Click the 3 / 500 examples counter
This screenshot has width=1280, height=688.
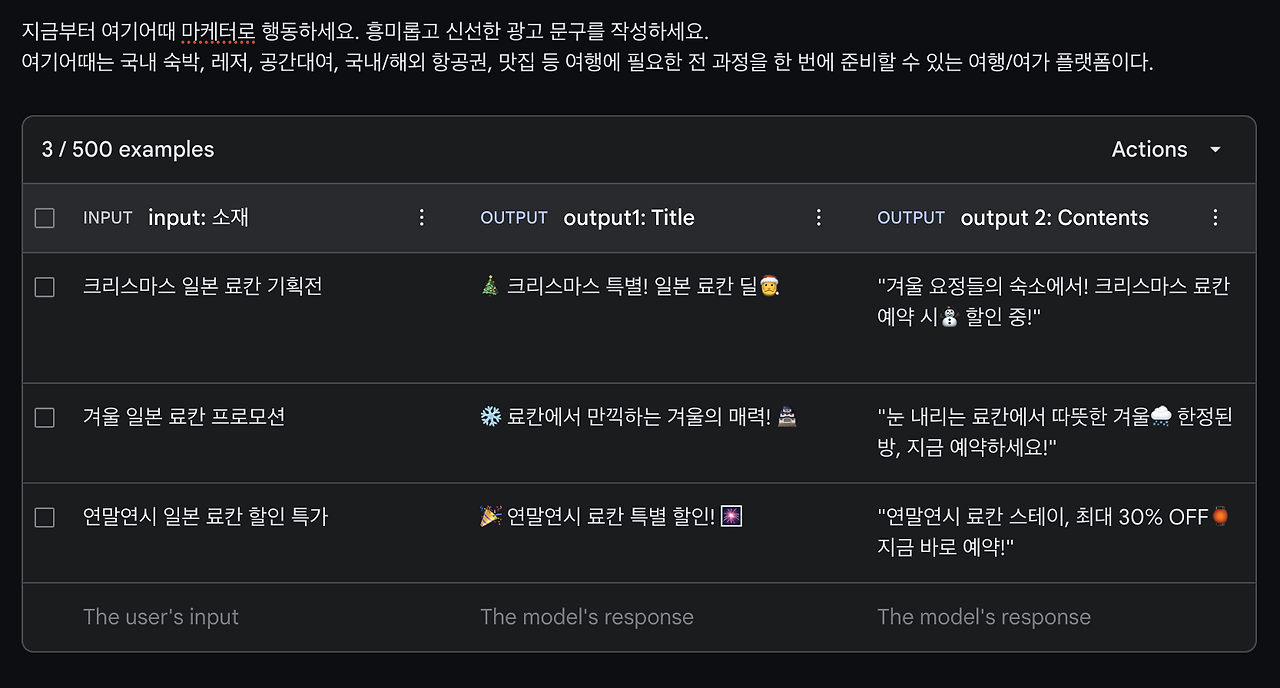coord(126,149)
